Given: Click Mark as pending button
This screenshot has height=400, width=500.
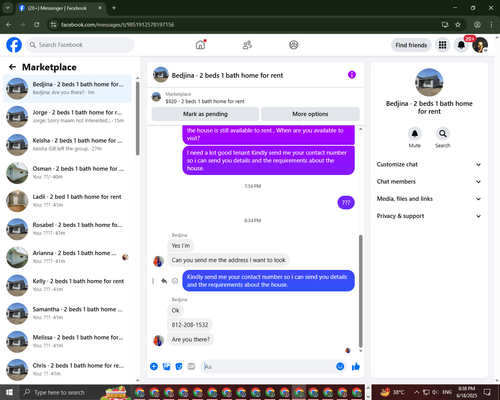Looking at the screenshot, I should tap(205, 114).
